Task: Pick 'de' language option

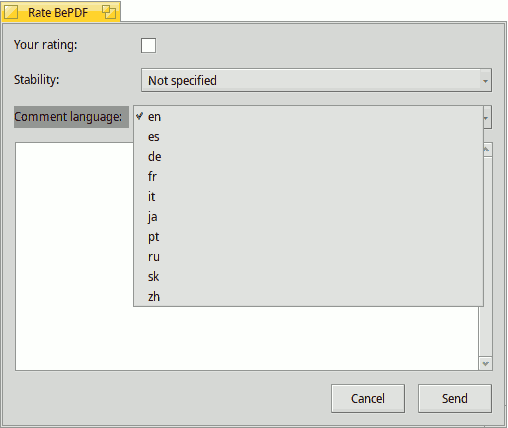Action: 308,157
